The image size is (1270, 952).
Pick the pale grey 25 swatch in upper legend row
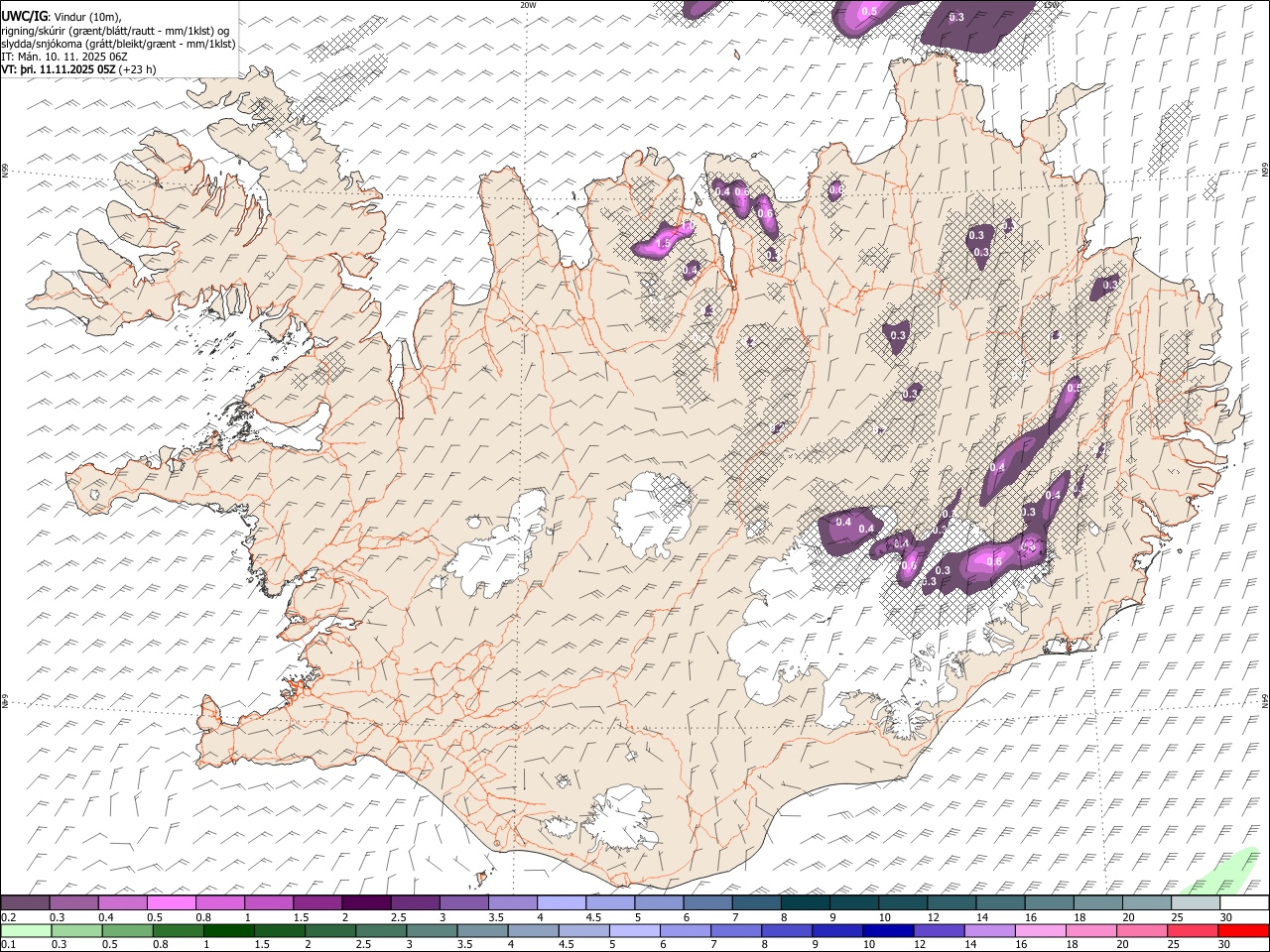point(1196,903)
